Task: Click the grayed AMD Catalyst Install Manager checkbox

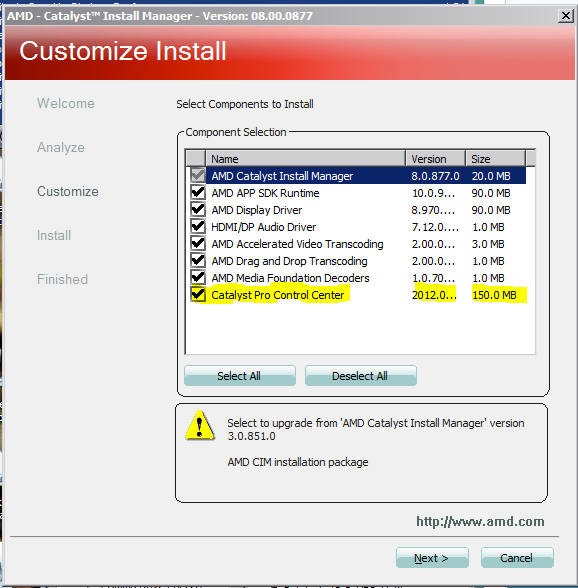Action: point(198,175)
